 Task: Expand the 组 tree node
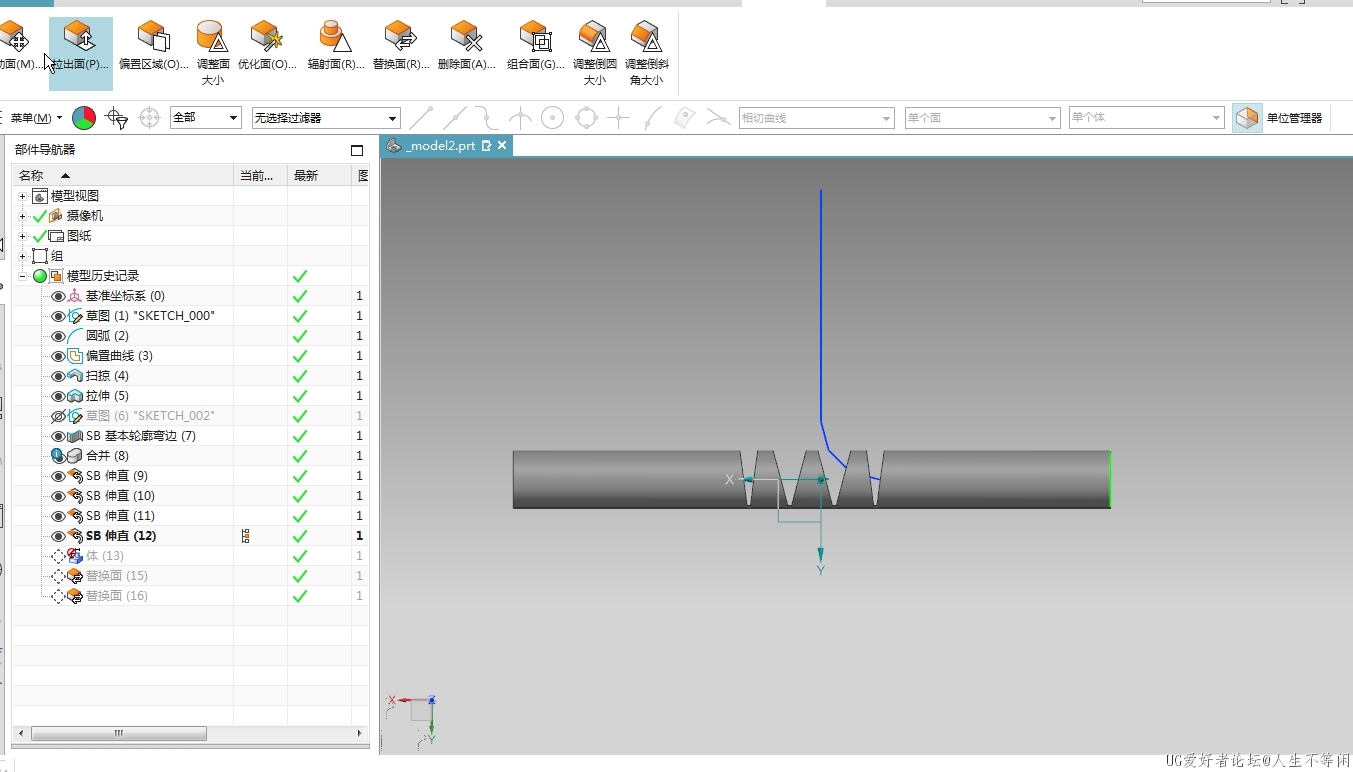(23, 256)
